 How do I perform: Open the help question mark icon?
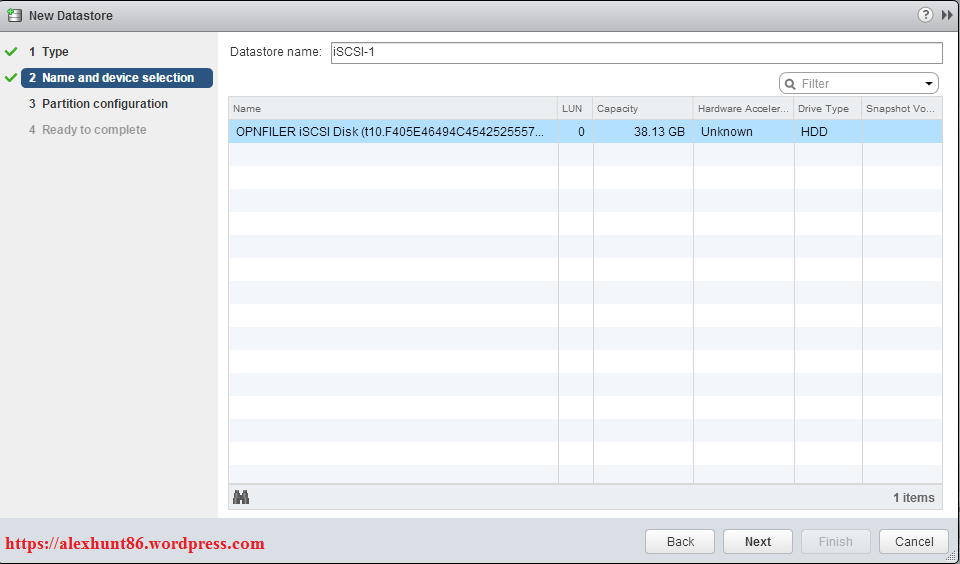(925, 15)
